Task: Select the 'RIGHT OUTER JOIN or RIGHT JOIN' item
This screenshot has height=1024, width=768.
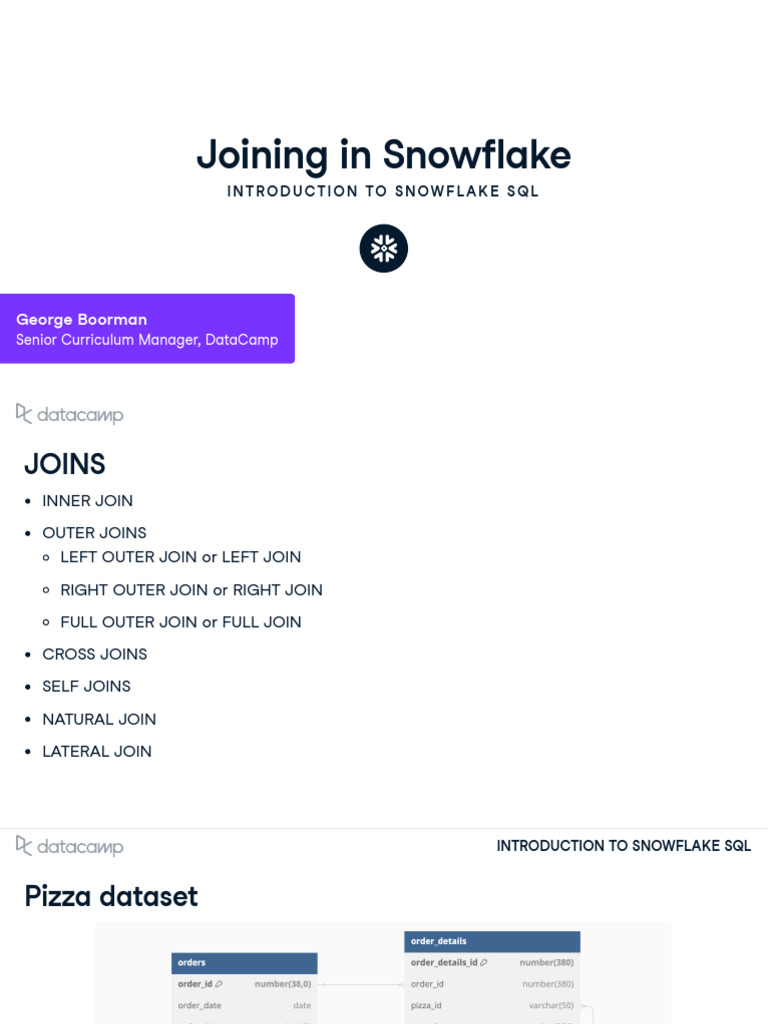Action: pyautogui.click(x=192, y=590)
